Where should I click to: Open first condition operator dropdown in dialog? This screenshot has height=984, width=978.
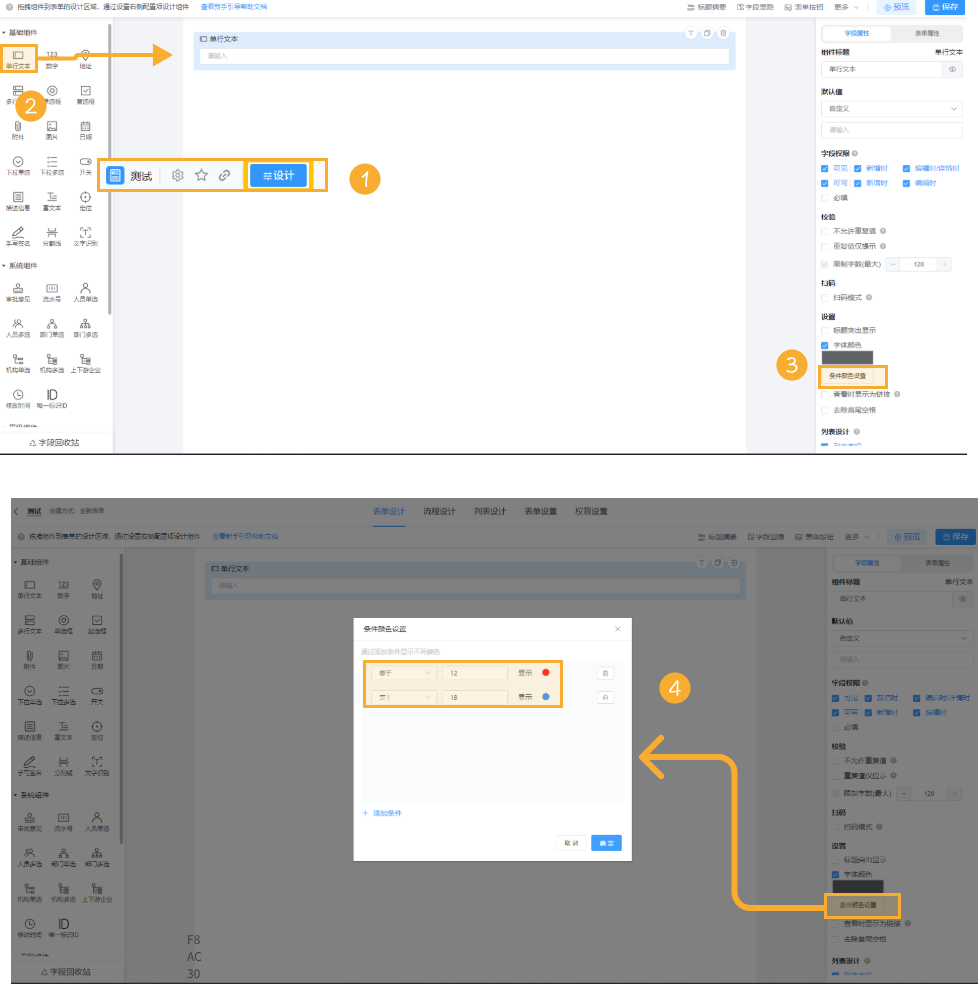point(401,673)
